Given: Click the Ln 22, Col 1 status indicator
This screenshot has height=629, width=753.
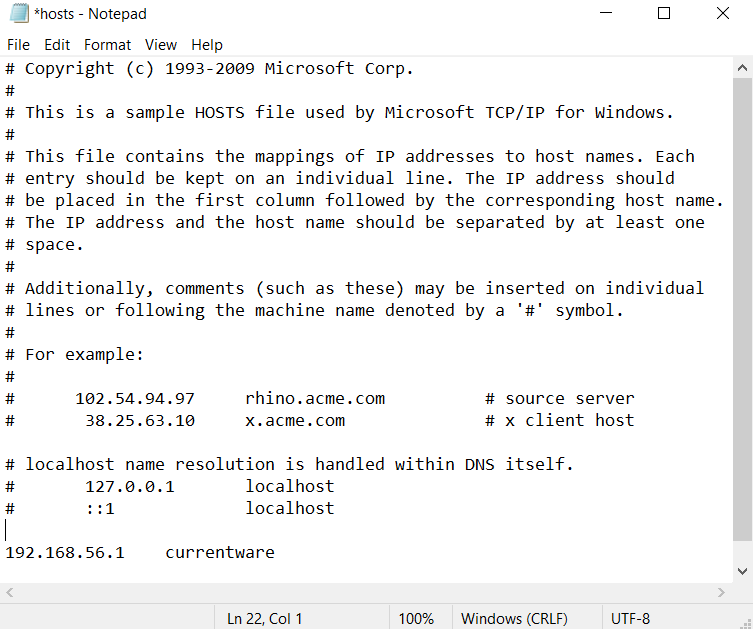Looking at the screenshot, I should [x=265, y=618].
